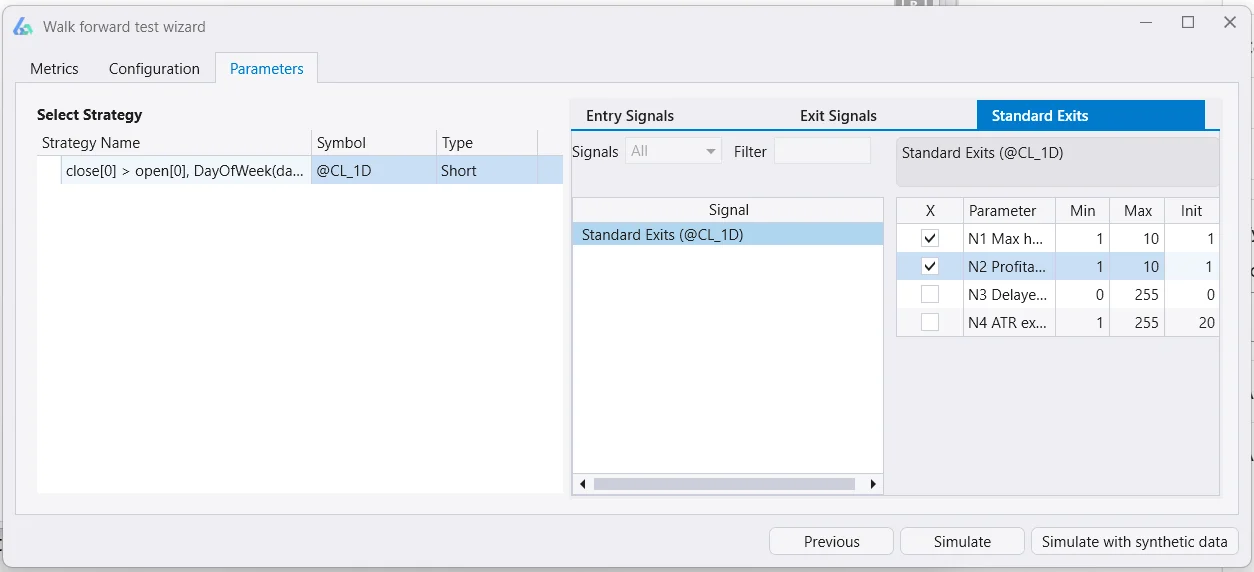Click the app logo in the title bar

[x=22, y=27]
